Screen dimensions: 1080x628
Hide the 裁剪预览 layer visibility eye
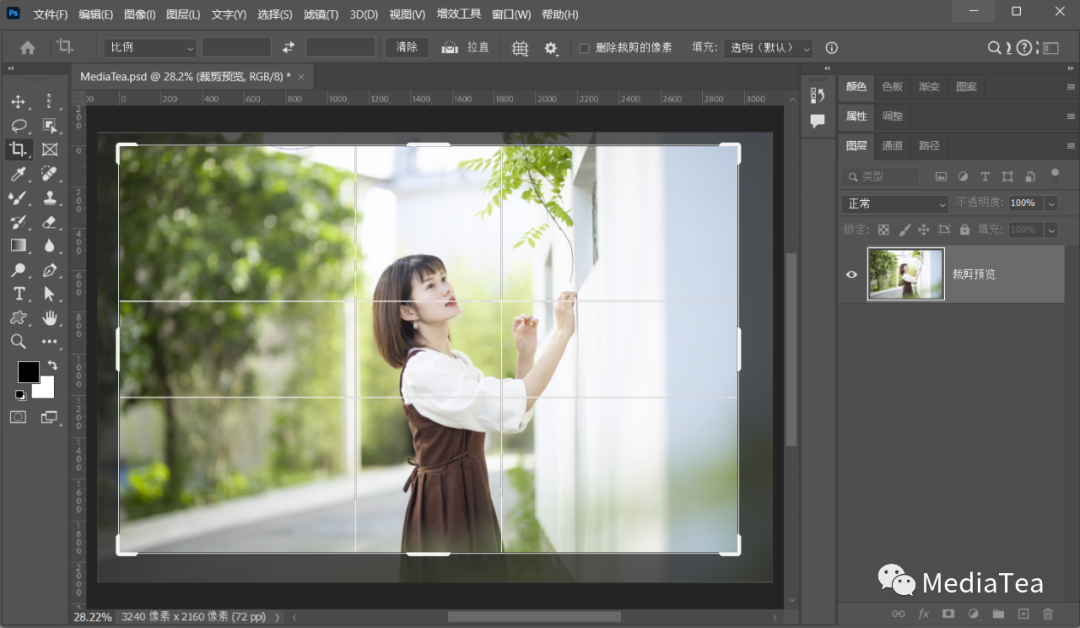[852, 274]
